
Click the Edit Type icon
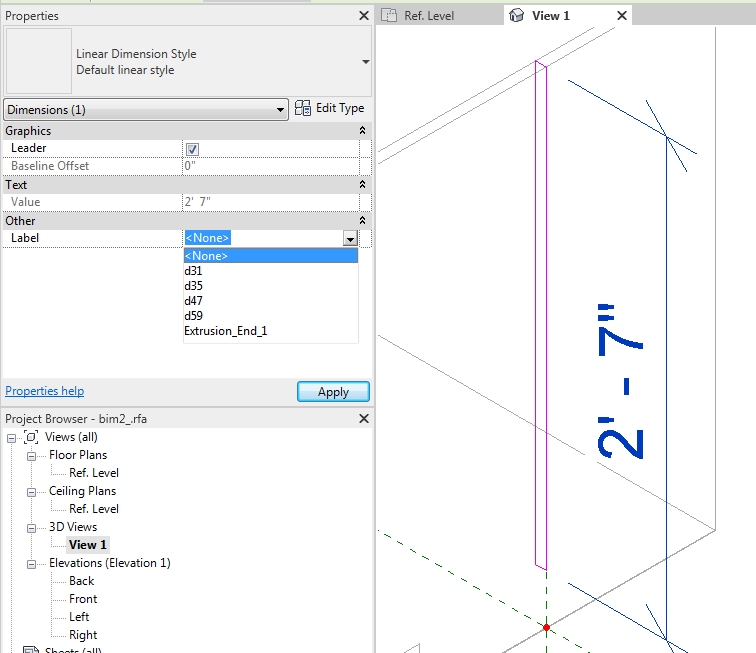[x=303, y=108]
